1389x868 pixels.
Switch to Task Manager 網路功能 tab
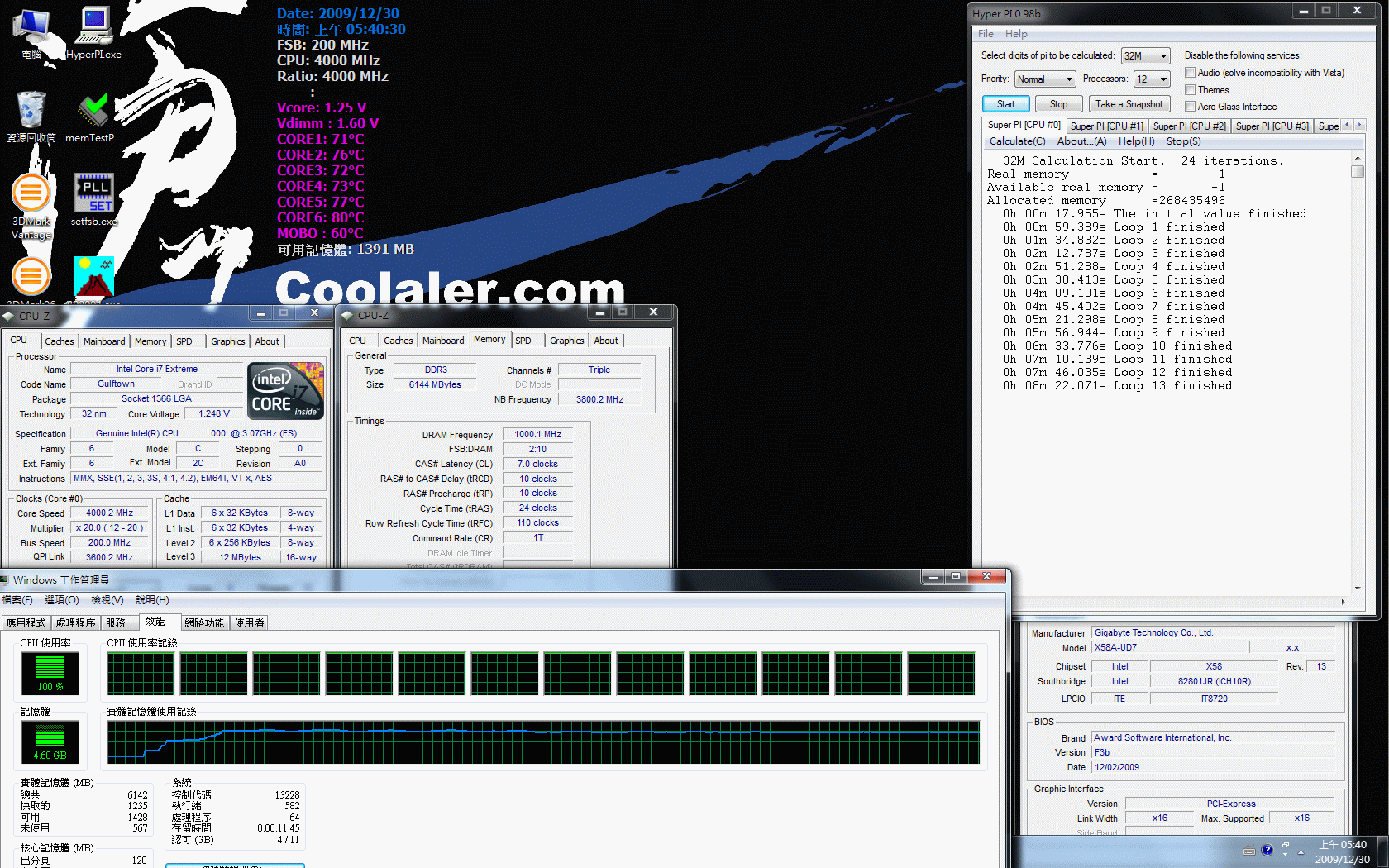pyautogui.click(x=204, y=623)
